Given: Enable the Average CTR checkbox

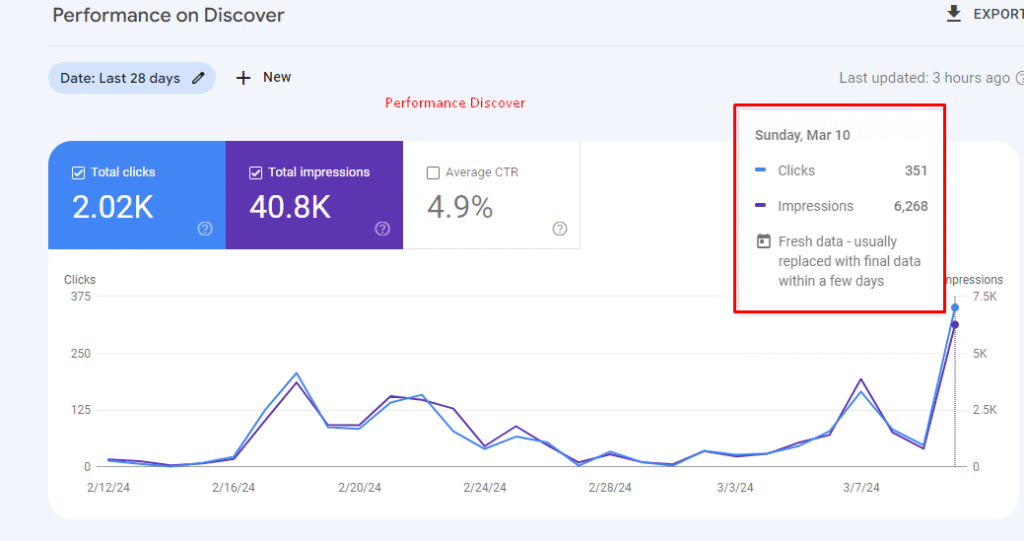Looking at the screenshot, I should coord(433,173).
